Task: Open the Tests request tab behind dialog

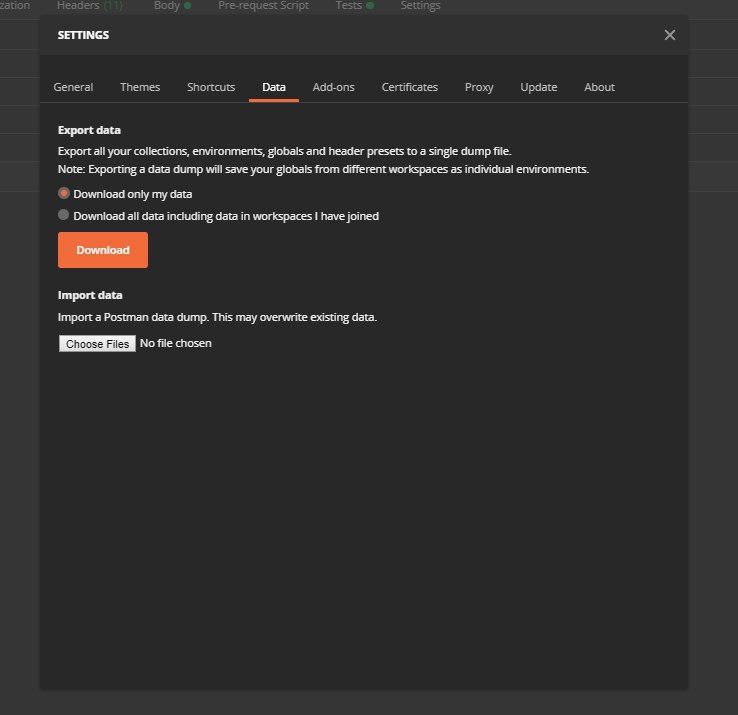Action: (x=354, y=6)
